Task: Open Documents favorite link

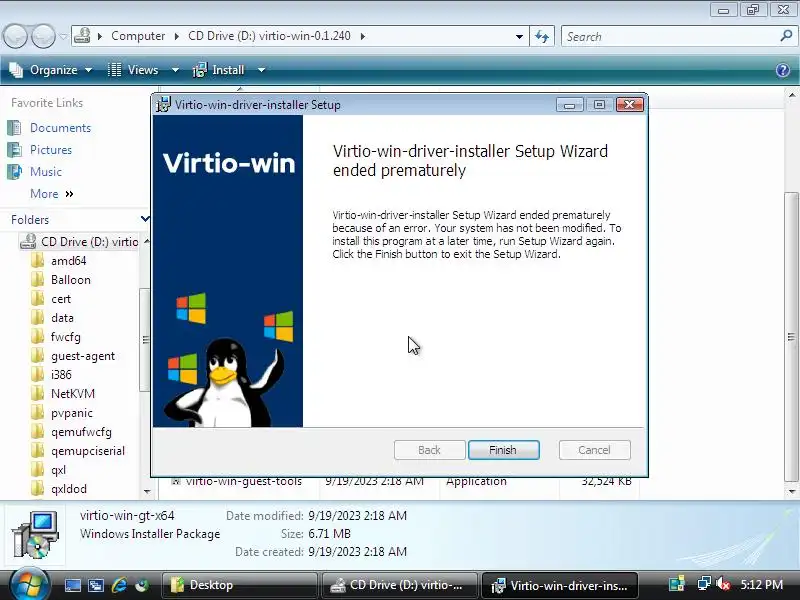Action: click(x=60, y=128)
